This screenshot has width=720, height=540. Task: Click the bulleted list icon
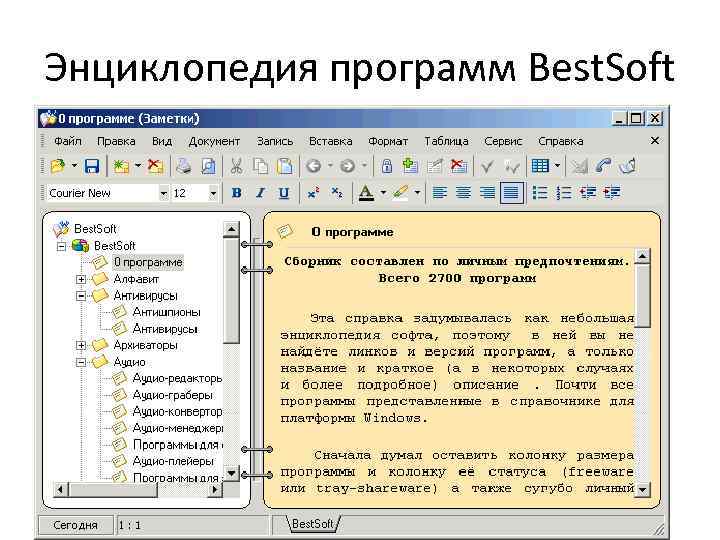(x=540, y=193)
